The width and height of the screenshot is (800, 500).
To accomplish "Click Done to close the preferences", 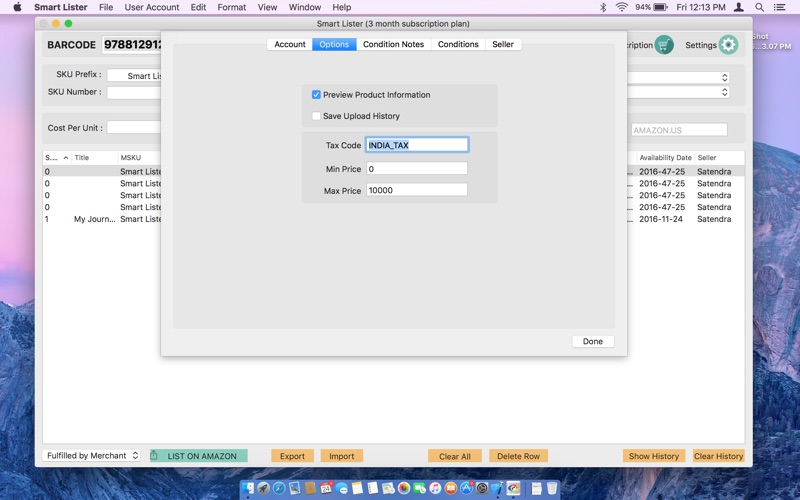I will (593, 341).
